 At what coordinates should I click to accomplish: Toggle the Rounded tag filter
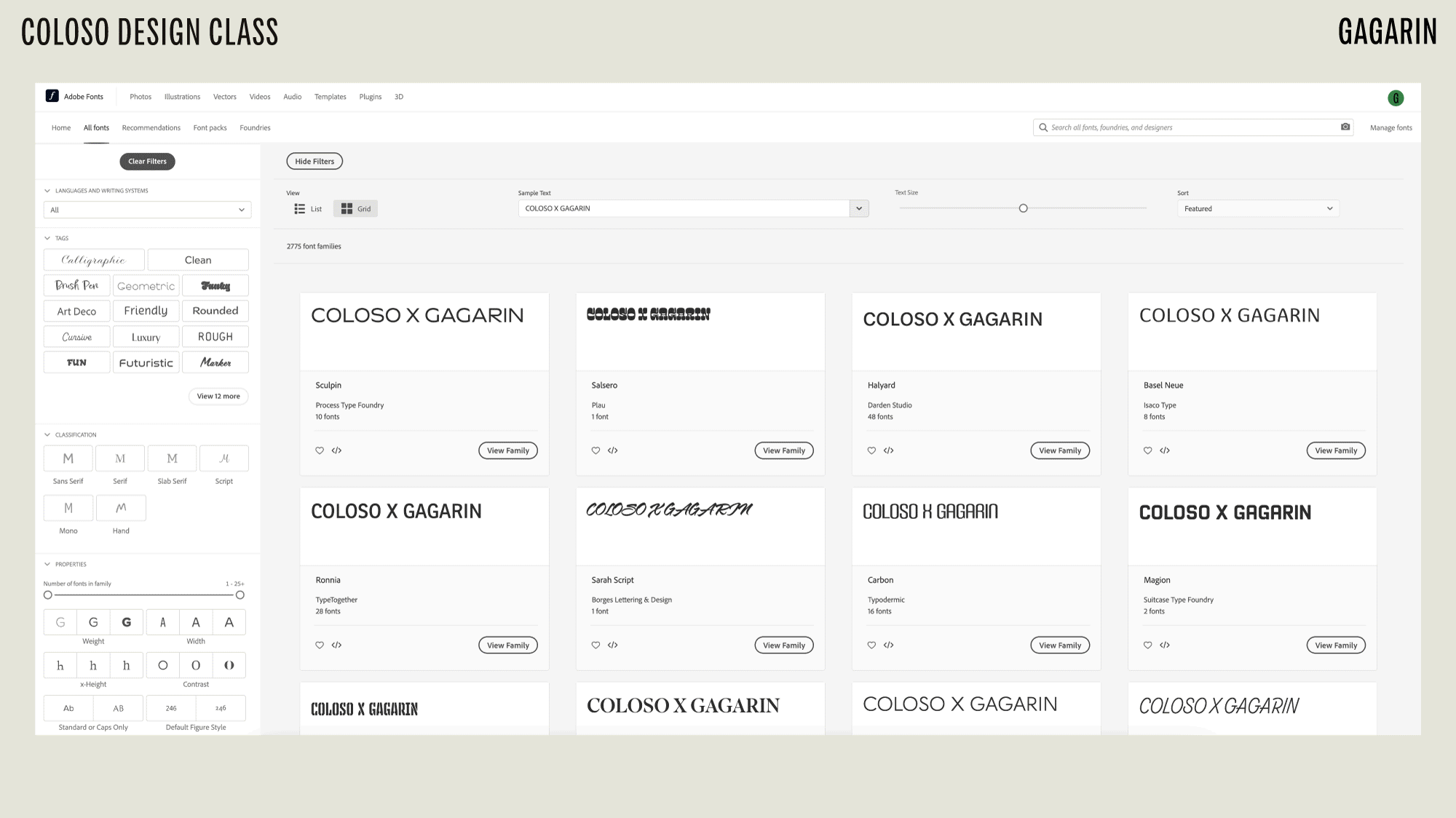pos(215,311)
